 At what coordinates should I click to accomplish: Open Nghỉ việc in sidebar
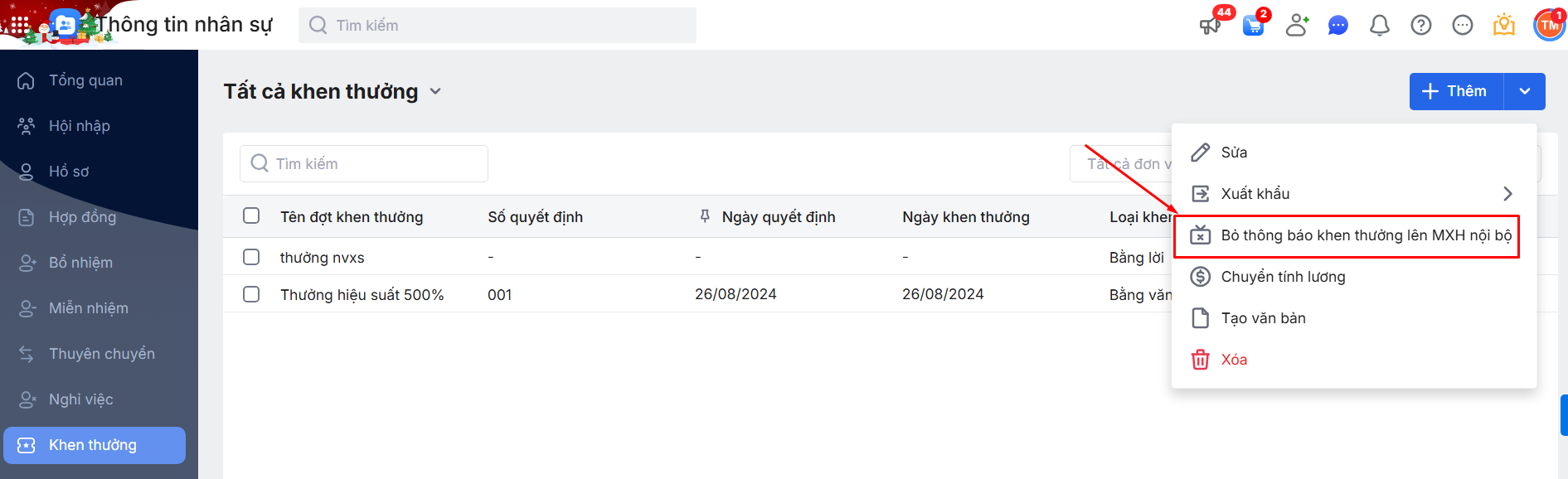[x=81, y=399]
